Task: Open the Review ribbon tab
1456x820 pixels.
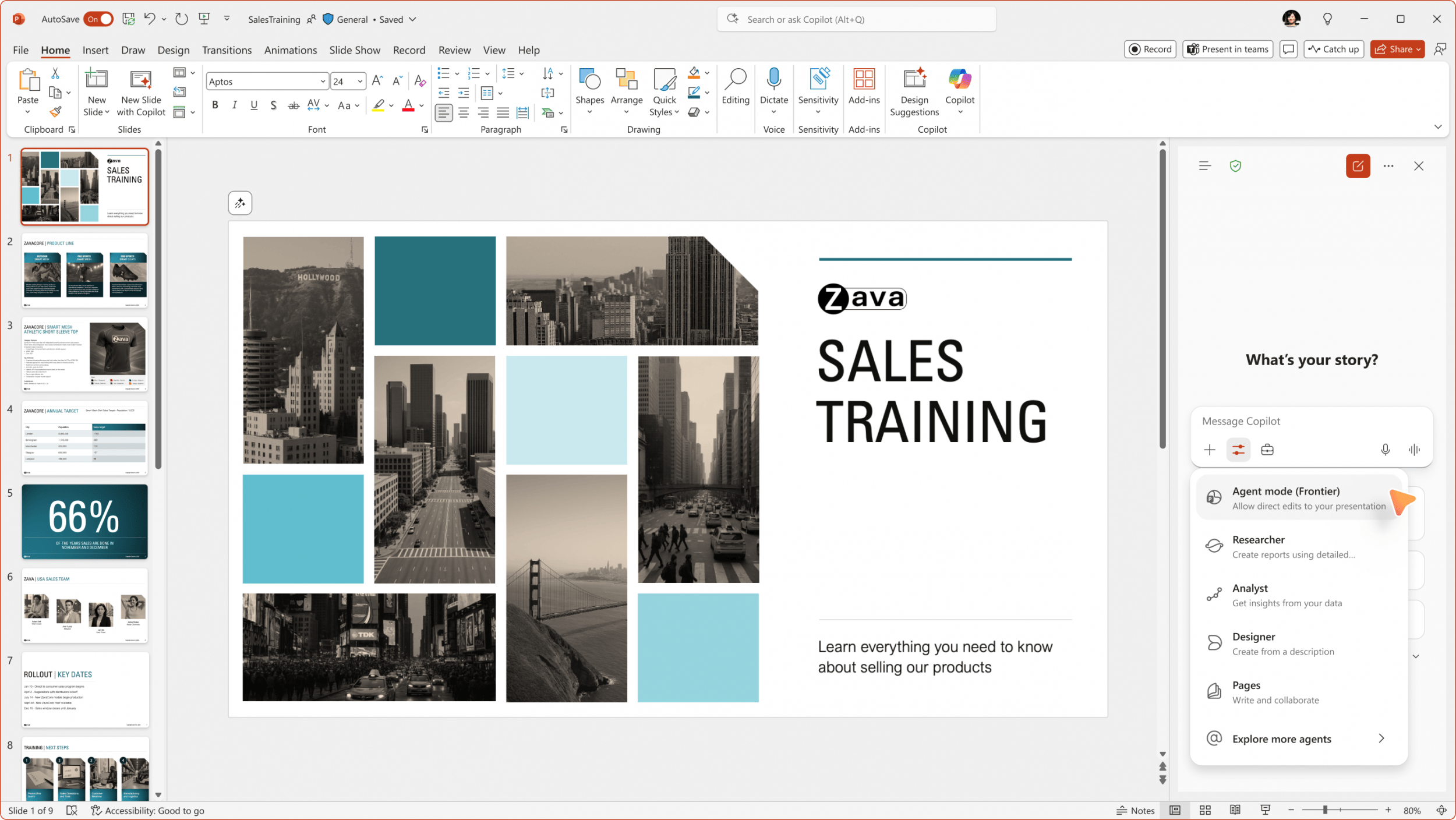Action: coord(455,50)
